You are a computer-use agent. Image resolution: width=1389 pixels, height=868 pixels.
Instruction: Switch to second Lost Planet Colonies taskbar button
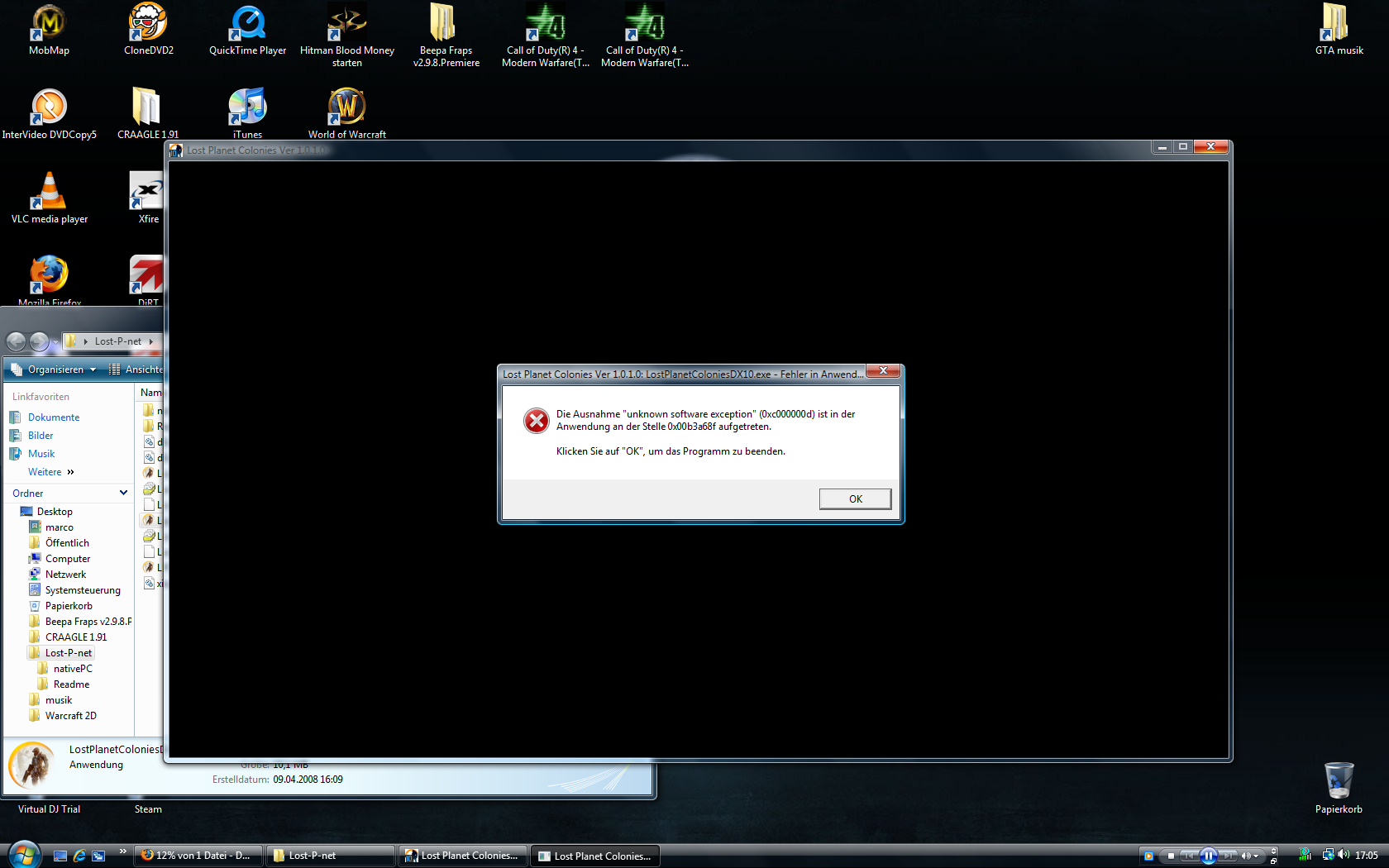coord(595,856)
